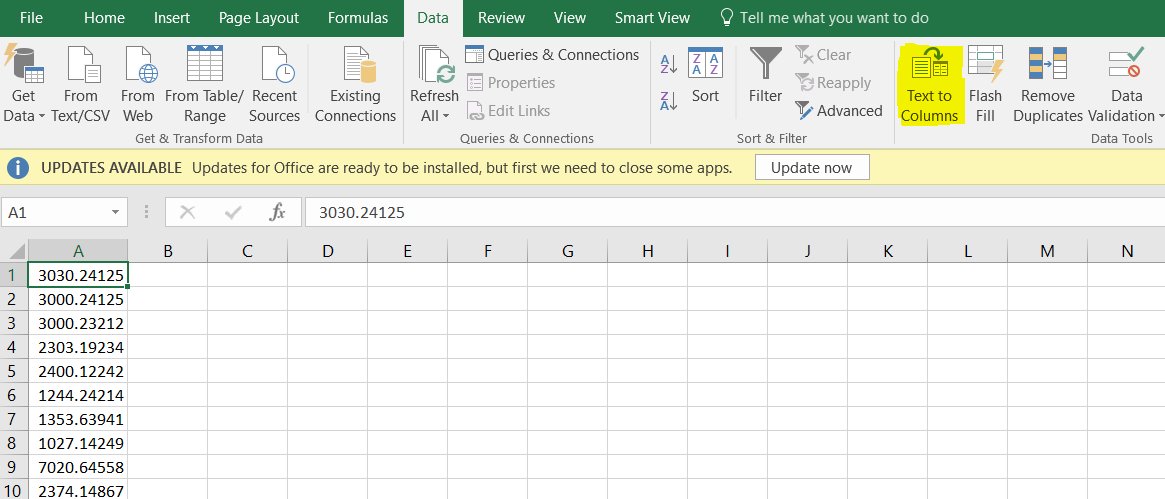
Task: Go to the Formulas tab
Action: tap(358, 18)
